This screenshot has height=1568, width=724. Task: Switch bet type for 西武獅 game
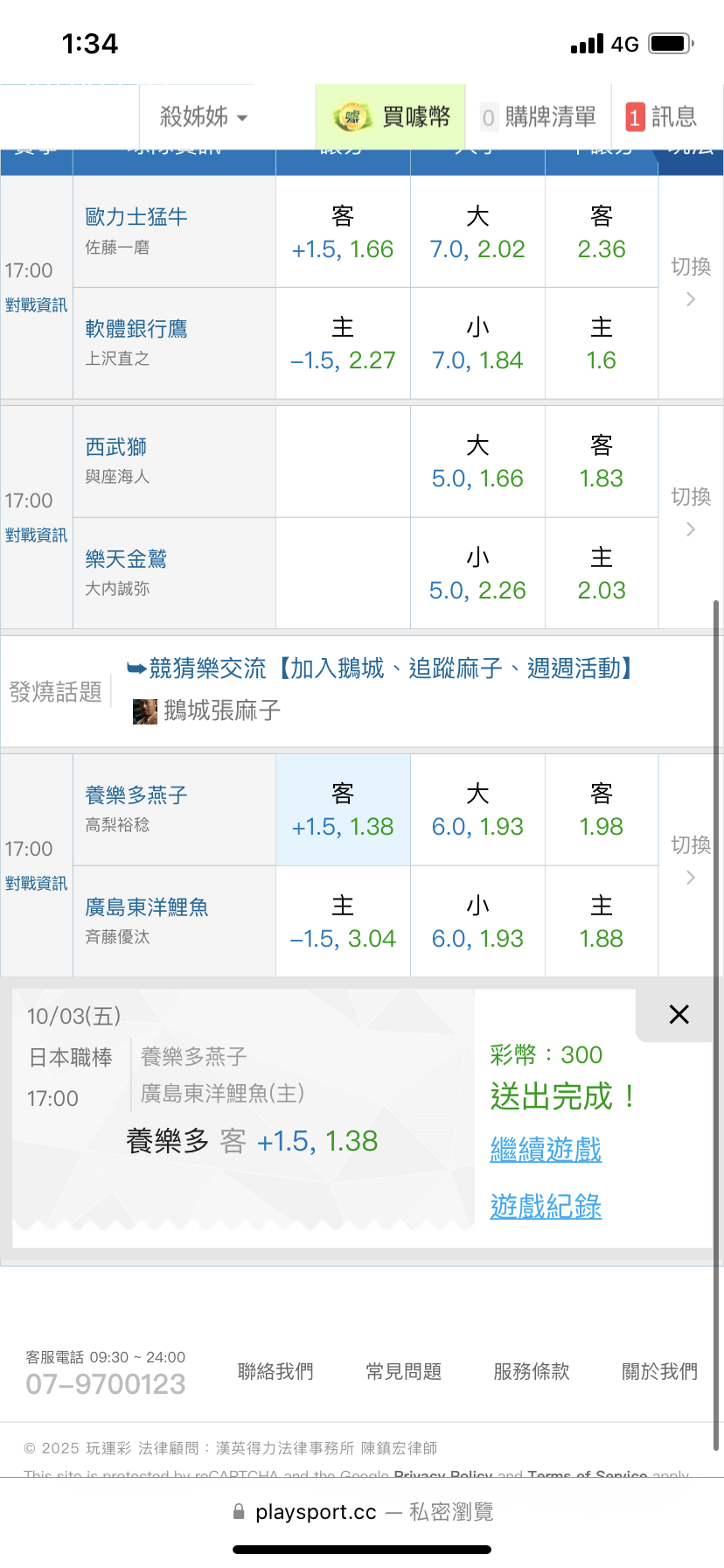[x=691, y=512]
